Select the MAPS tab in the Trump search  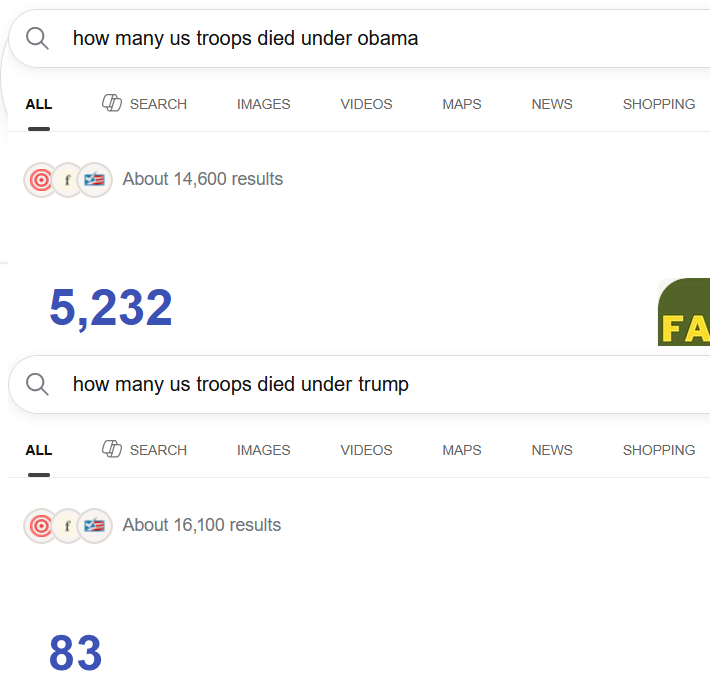click(x=462, y=450)
